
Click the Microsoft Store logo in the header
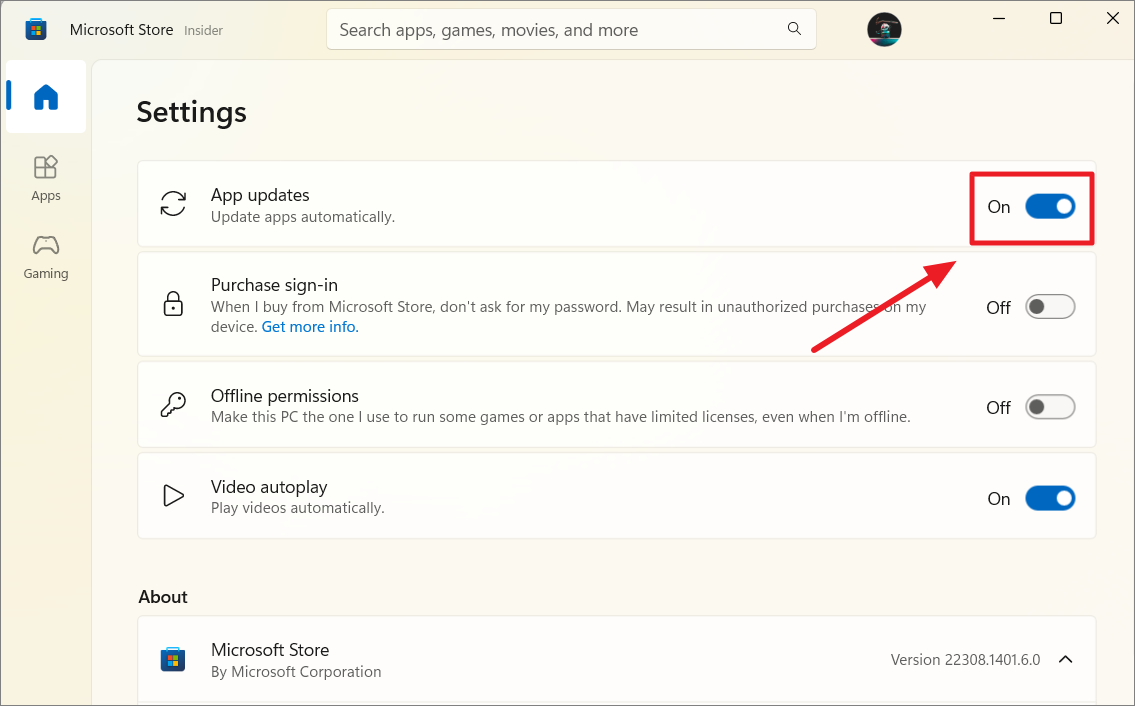36,29
